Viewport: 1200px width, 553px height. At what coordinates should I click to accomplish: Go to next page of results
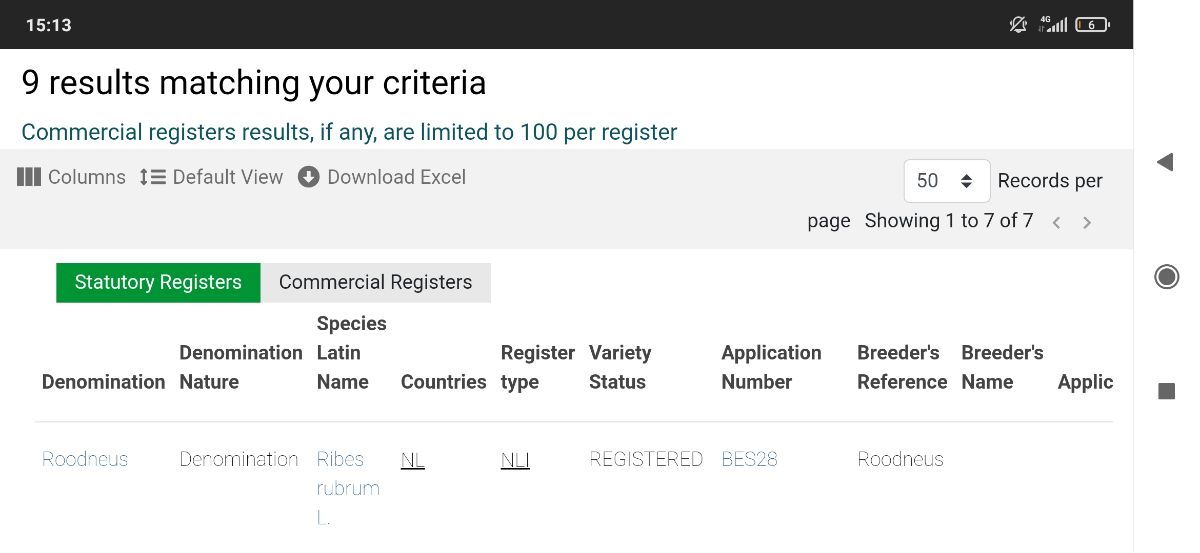(1087, 222)
